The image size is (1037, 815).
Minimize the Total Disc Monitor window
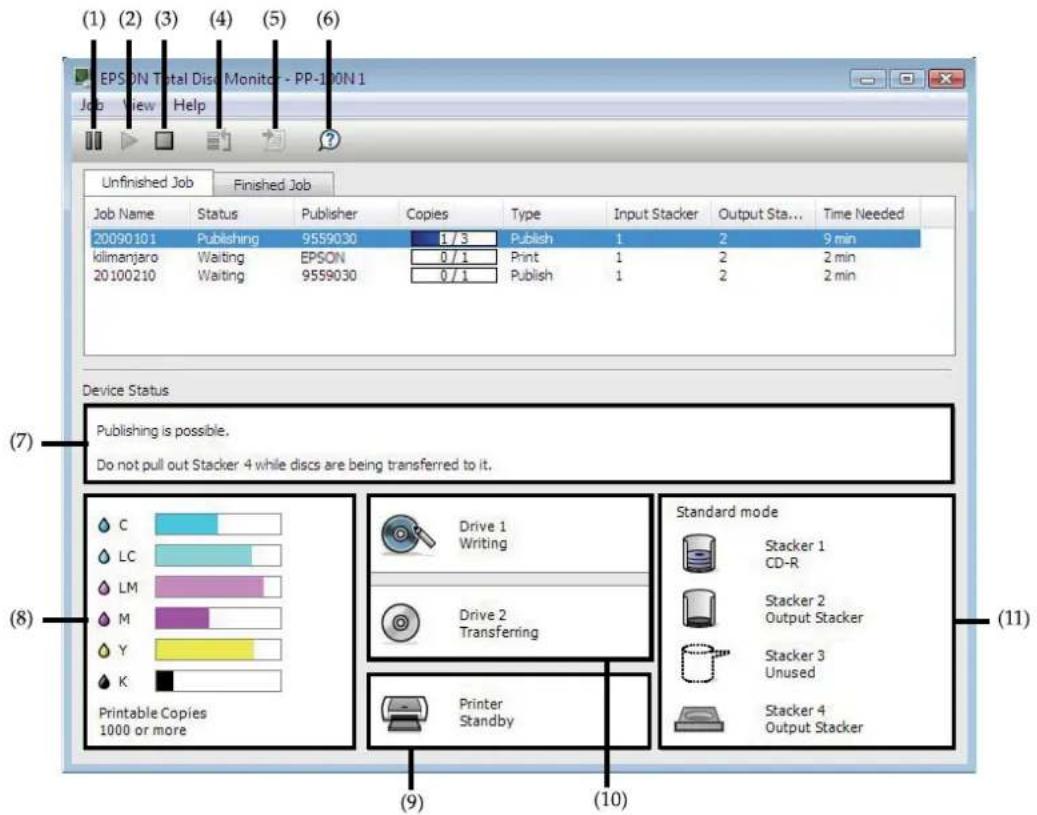click(868, 79)
